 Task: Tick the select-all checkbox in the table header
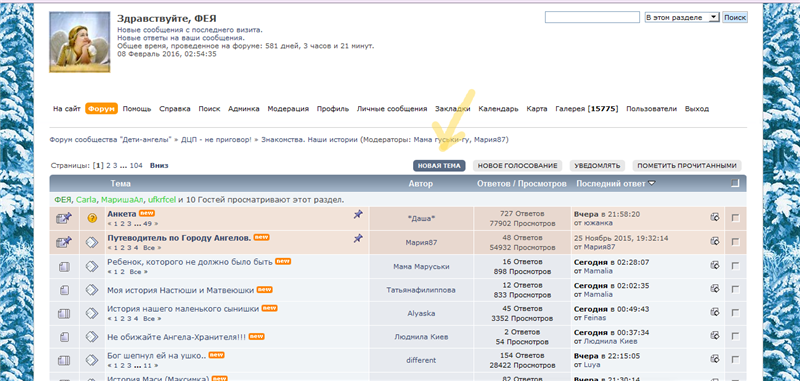(x=735, y=183)
